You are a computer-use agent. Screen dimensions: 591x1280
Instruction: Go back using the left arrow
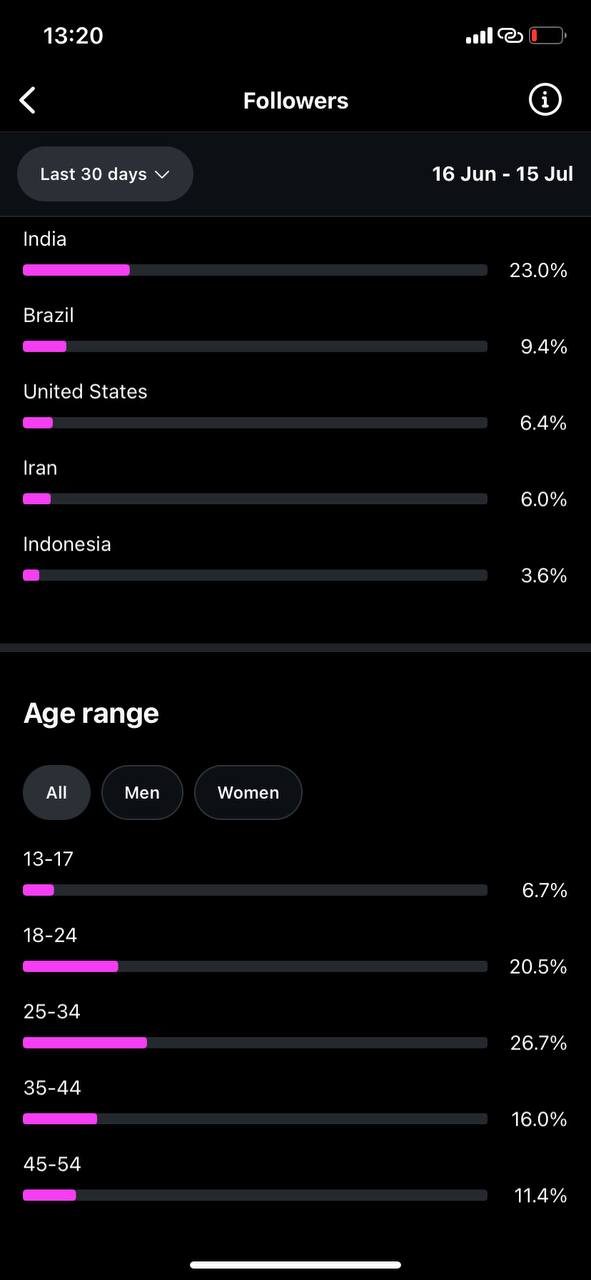point(28,100)
